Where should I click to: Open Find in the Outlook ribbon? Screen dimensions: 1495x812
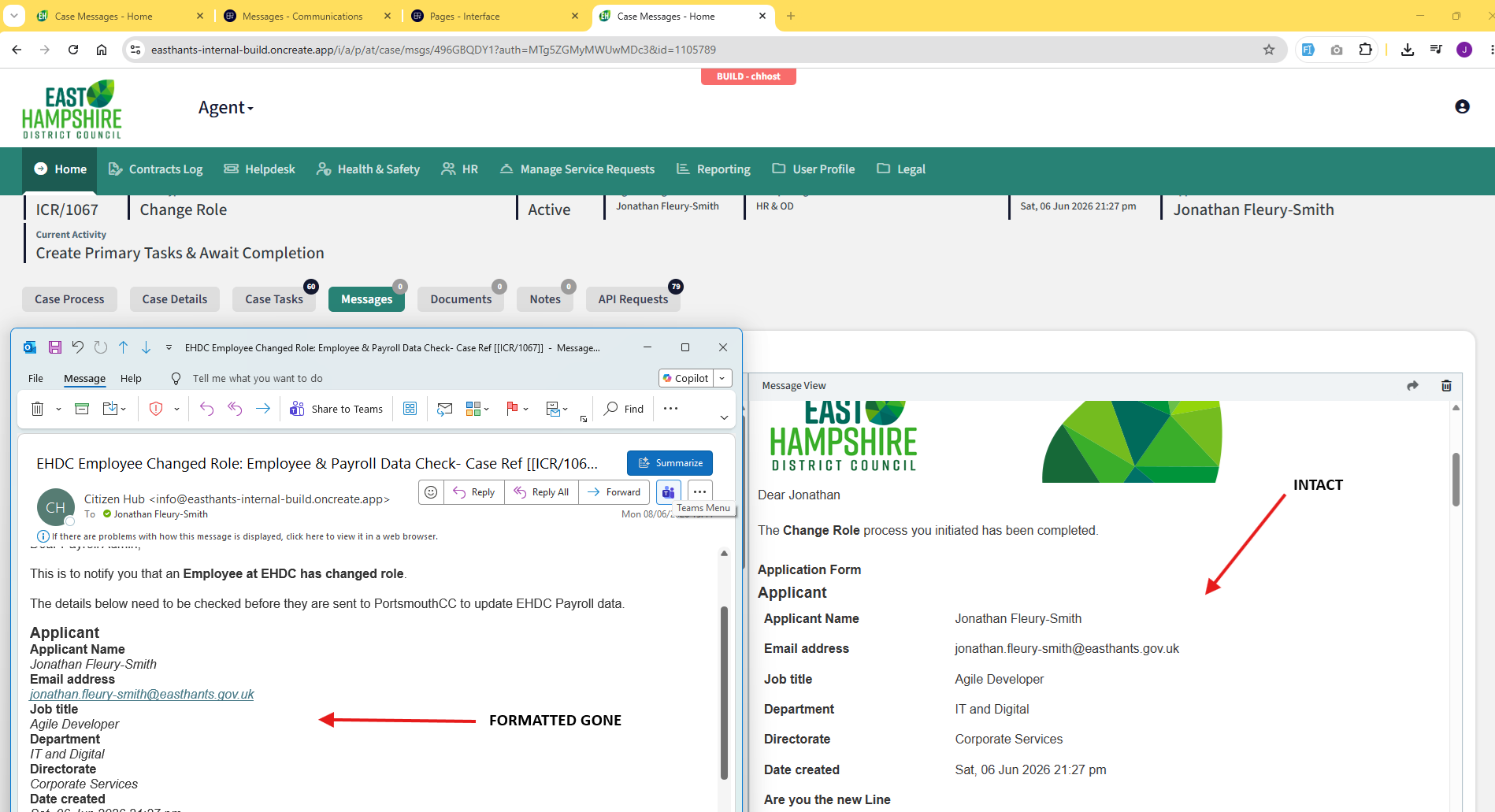click(x=624, y=409)
